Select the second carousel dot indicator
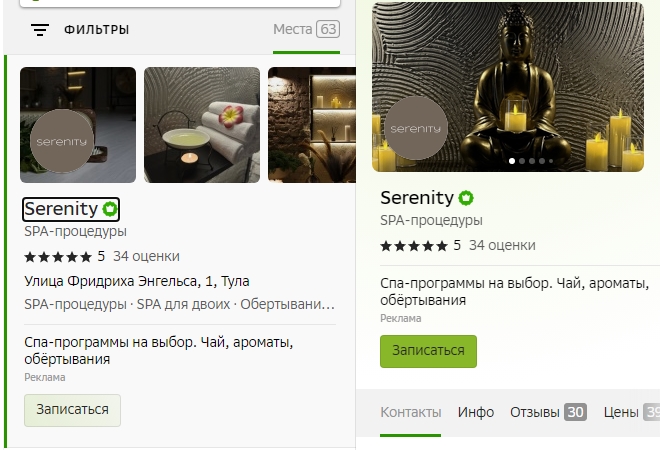 [522, 161]
